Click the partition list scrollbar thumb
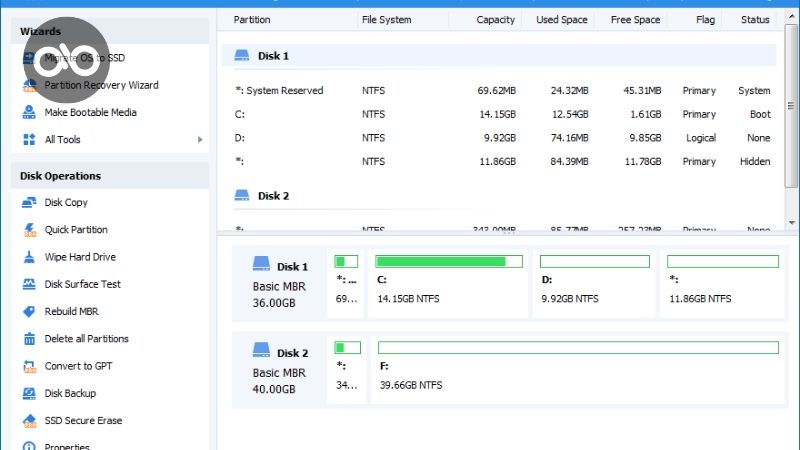The width and height of the screenshot is (800, 450). [x=791, y=106]
